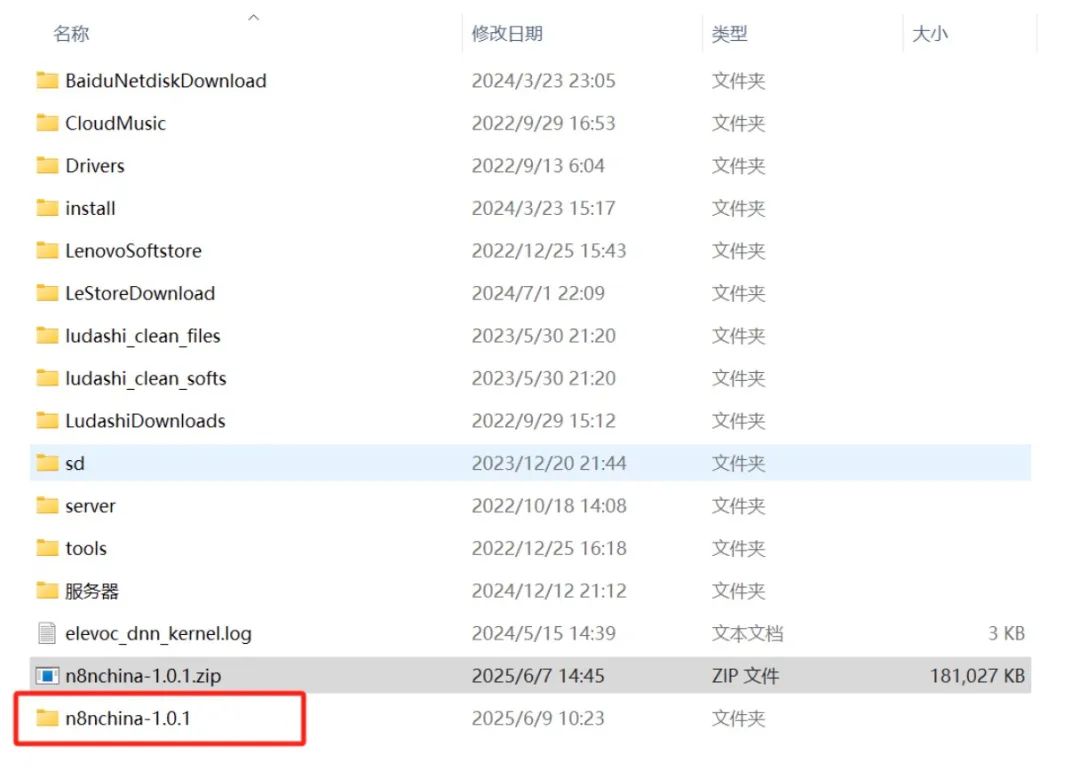Screen dimensions: 1080x778
Task: Sort by 类型 column header
Action: tap(729, 34)
